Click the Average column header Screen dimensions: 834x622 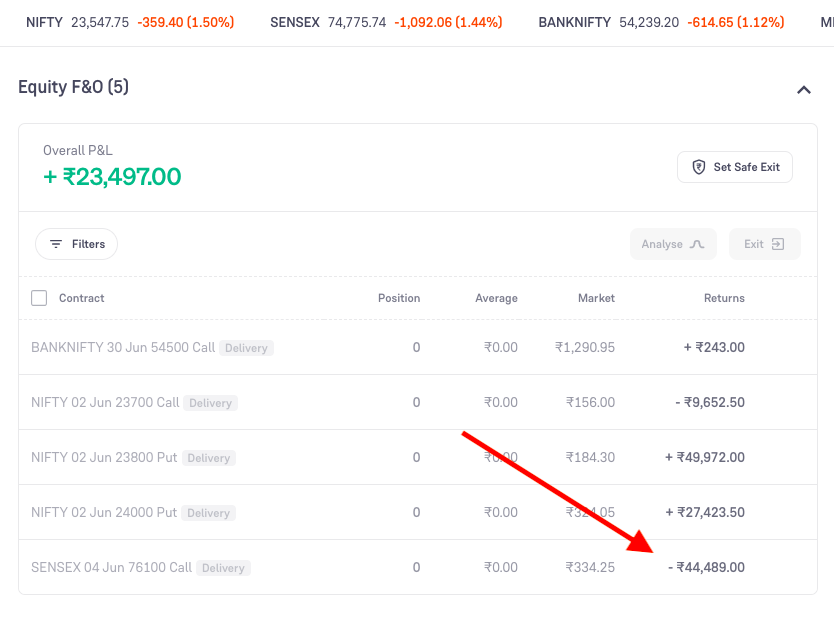coord(496,298)
